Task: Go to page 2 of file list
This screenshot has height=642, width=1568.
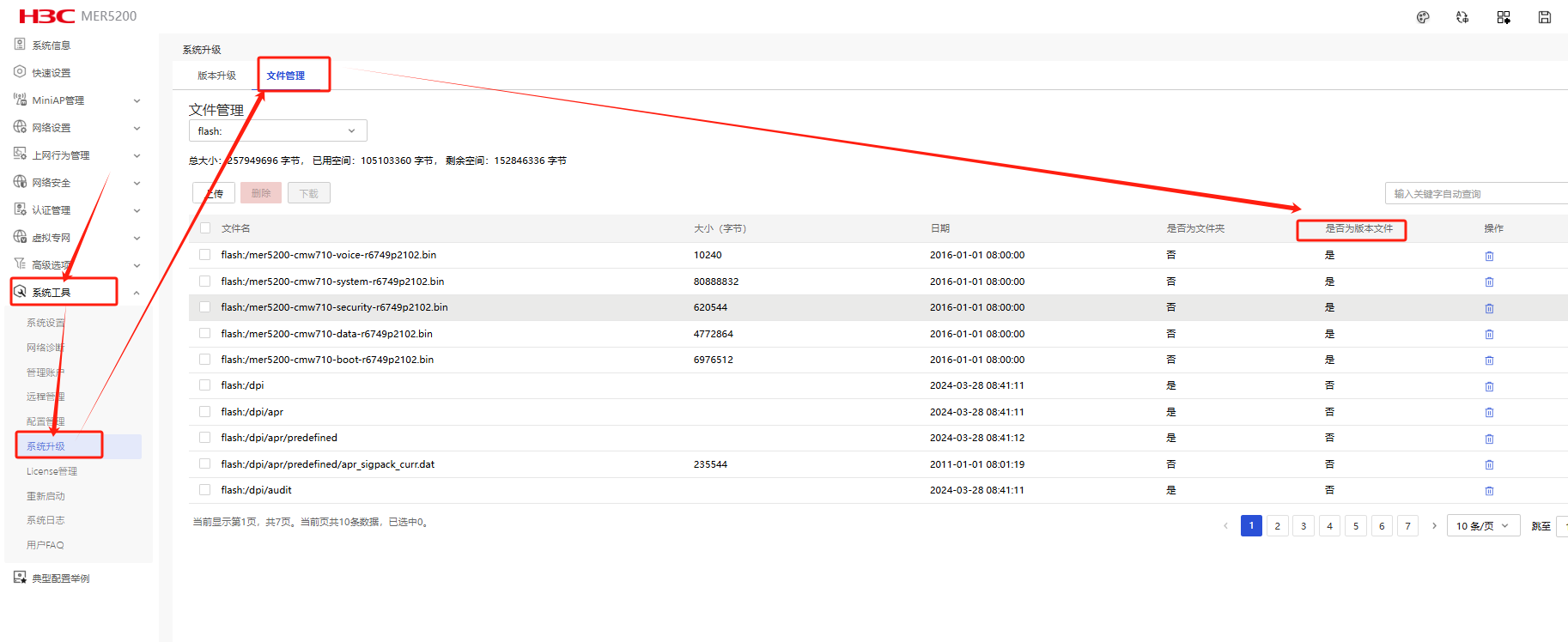Action: pos(1278,525)
